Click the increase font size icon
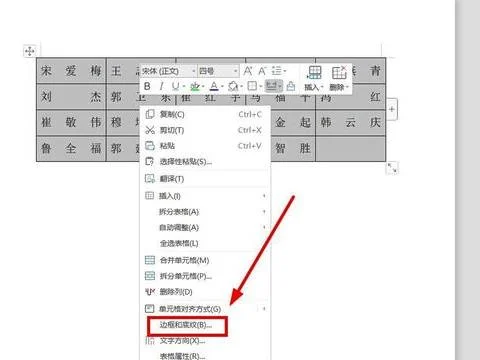This screenshot has height=360, width=480. tap(247, 71)
